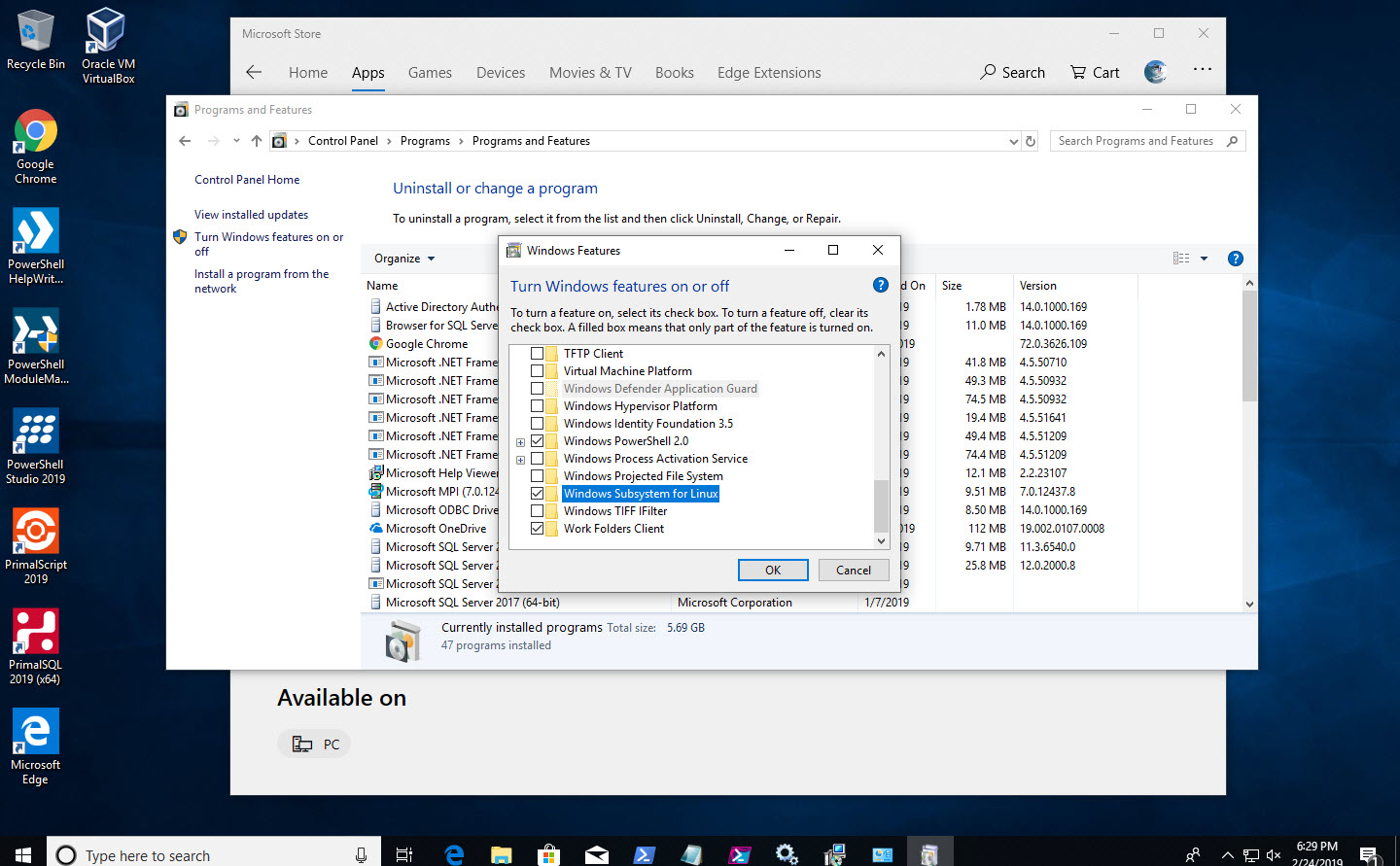Enable Windows Projected File System
This screenshot has height=866, width=1400.
tap(537, 476)
